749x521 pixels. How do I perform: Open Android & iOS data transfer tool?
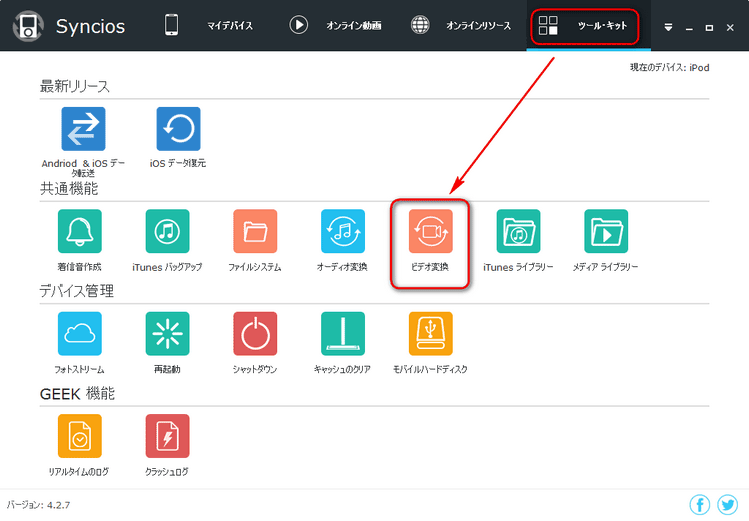tap(83, 129)
